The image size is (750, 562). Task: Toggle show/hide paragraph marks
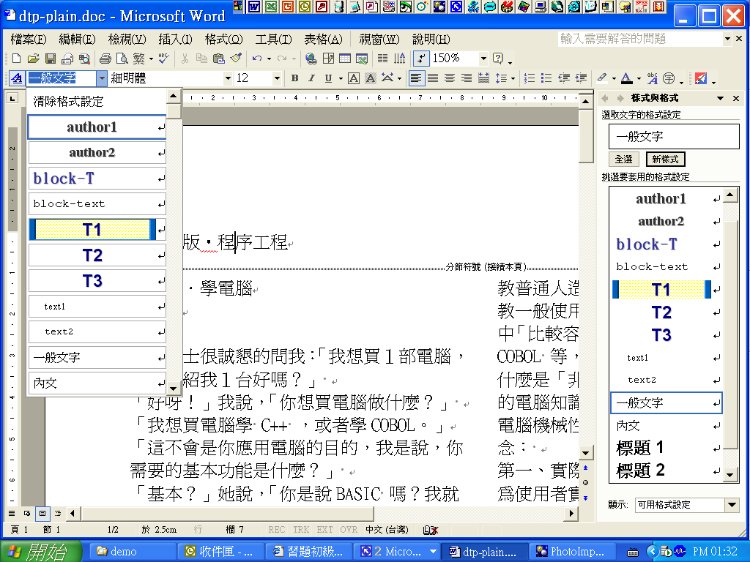[x=420, y=59]
